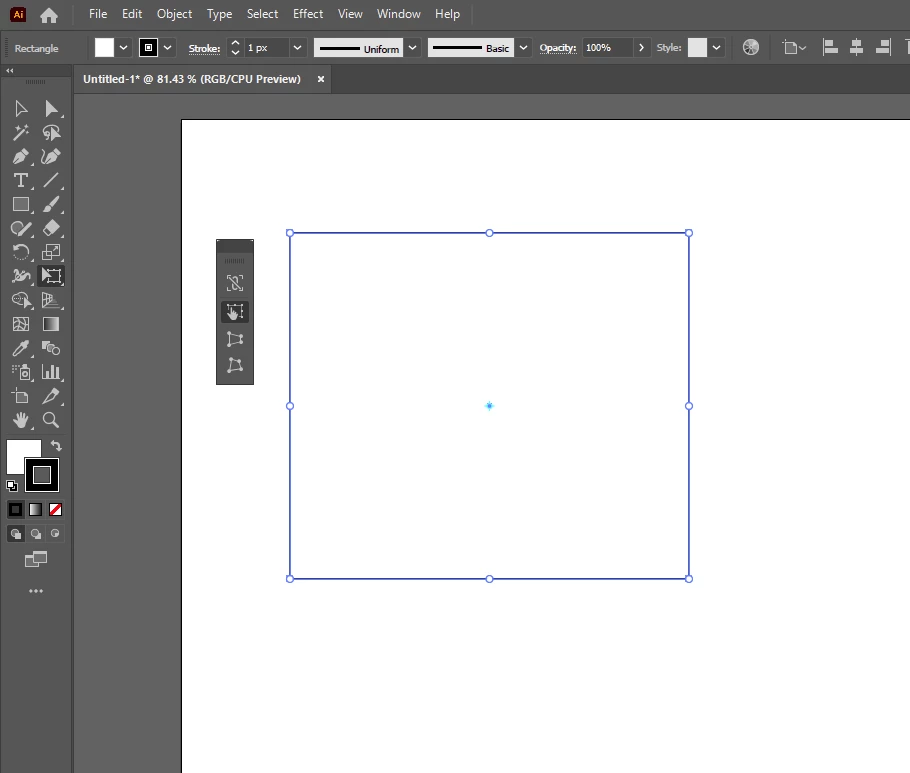910x773 pixels.
Task: Pick the Paintbrush tool
Action: pyautogui.click(x=51, y=204)
